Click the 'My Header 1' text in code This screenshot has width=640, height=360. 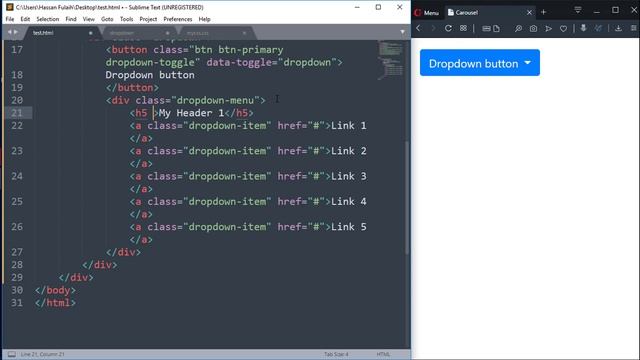pyautogui.click(x=191, y=113)
